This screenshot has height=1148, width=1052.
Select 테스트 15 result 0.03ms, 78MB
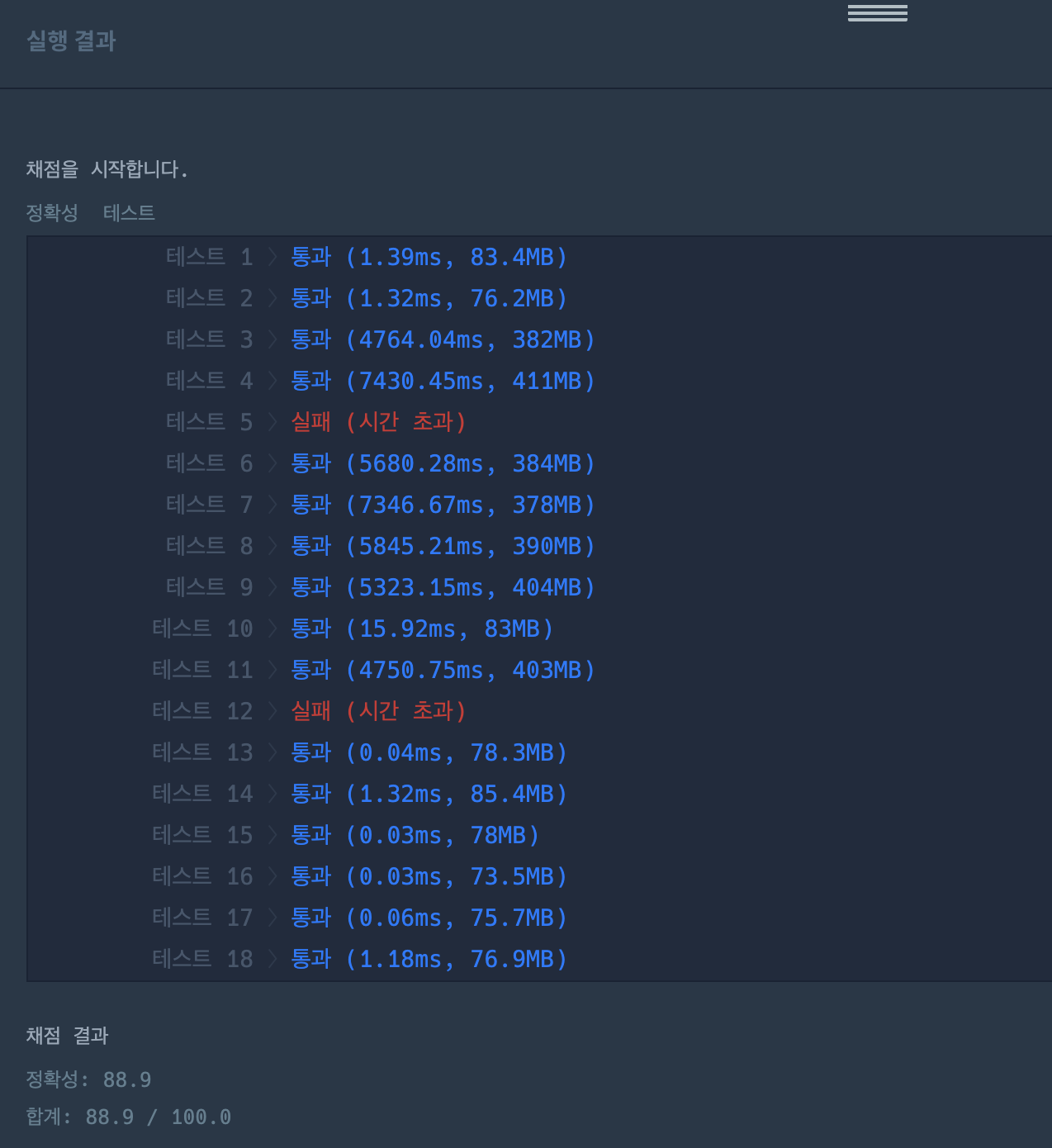415,835
